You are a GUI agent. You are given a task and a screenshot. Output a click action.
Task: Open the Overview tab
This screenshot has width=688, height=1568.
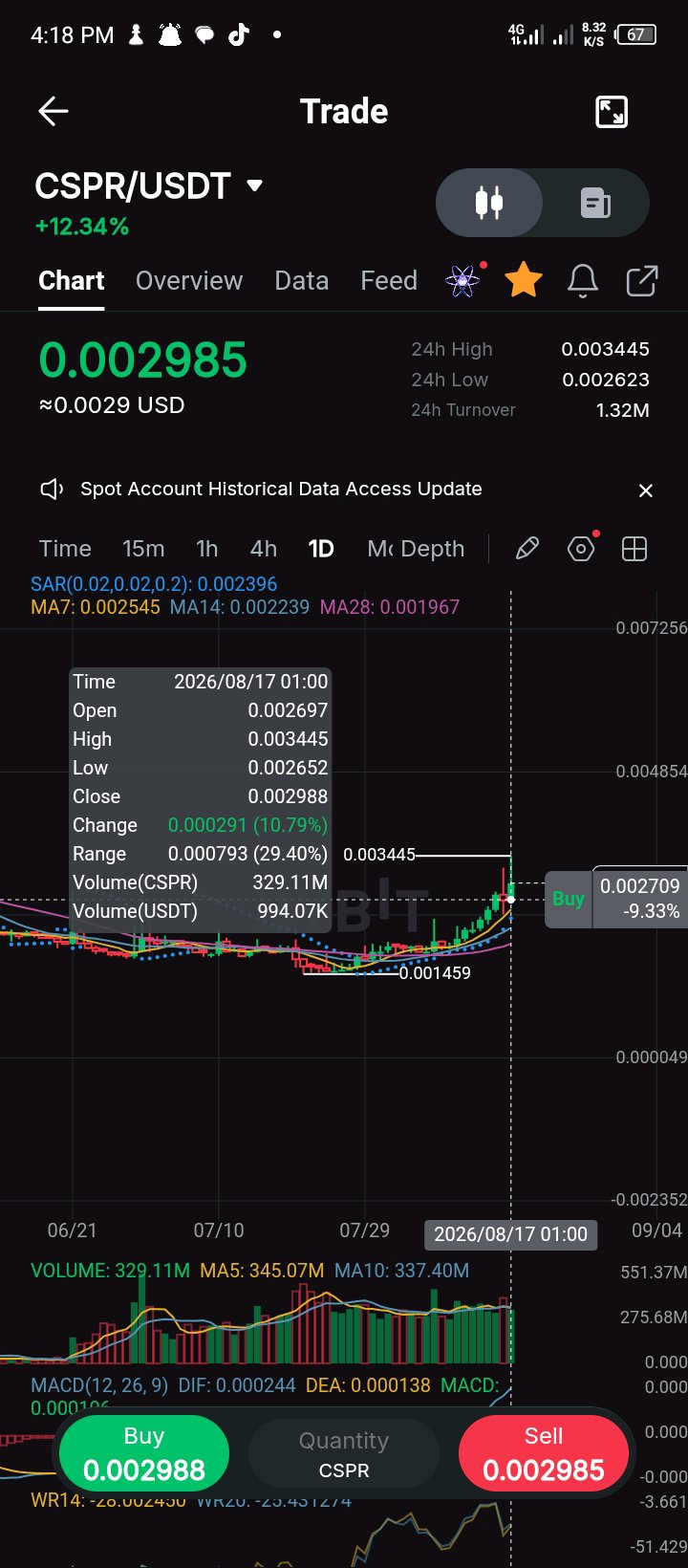coord(189,281)
